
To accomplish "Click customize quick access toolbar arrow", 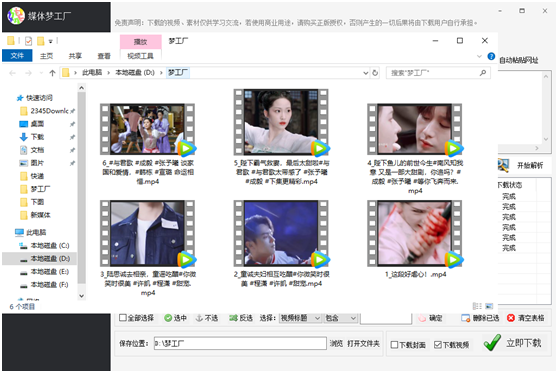I will [51, 41].
